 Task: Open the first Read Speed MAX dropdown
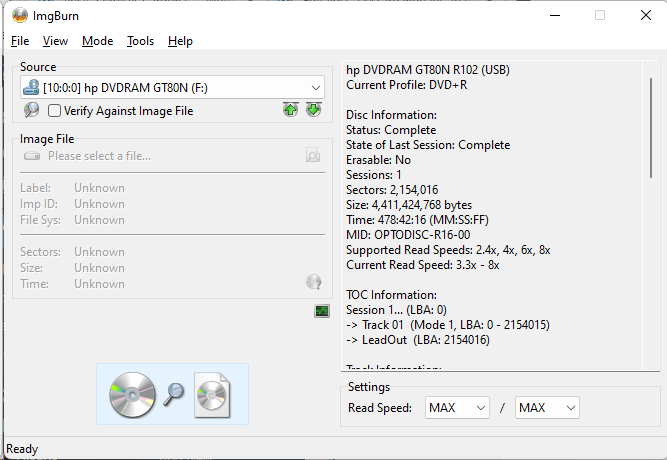[456, 407]
